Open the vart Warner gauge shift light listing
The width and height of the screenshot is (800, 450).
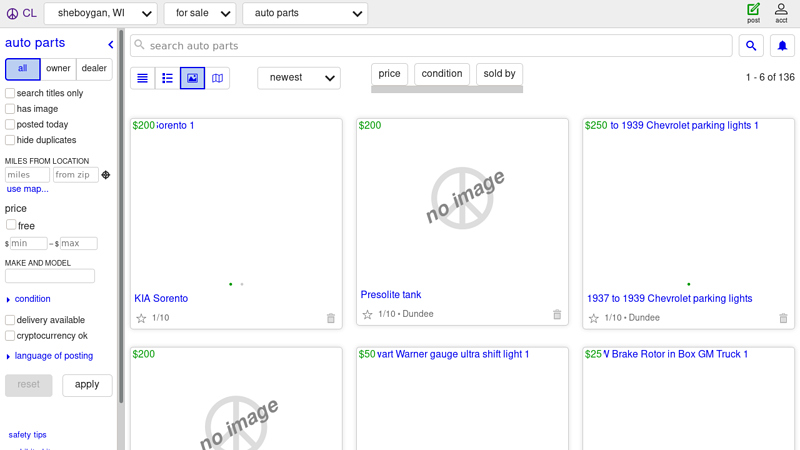coord(453,354)
